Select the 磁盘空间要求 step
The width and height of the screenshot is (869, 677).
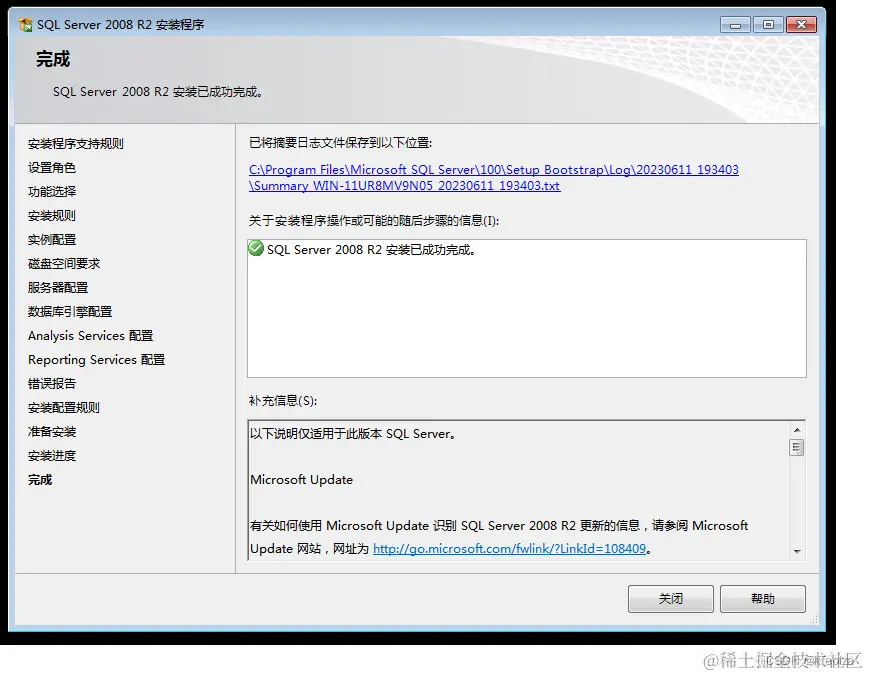64,263
